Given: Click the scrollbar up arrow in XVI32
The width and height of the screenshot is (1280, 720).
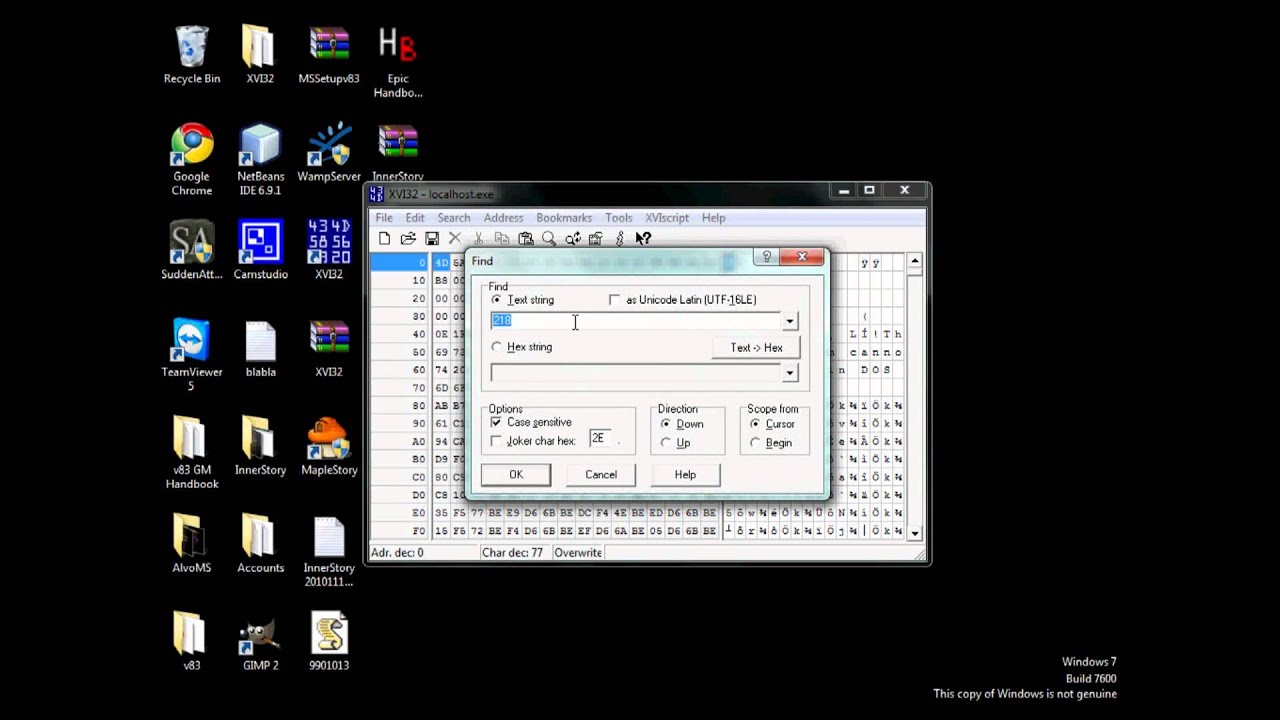Looking at the screenshot, I should 915,262.
